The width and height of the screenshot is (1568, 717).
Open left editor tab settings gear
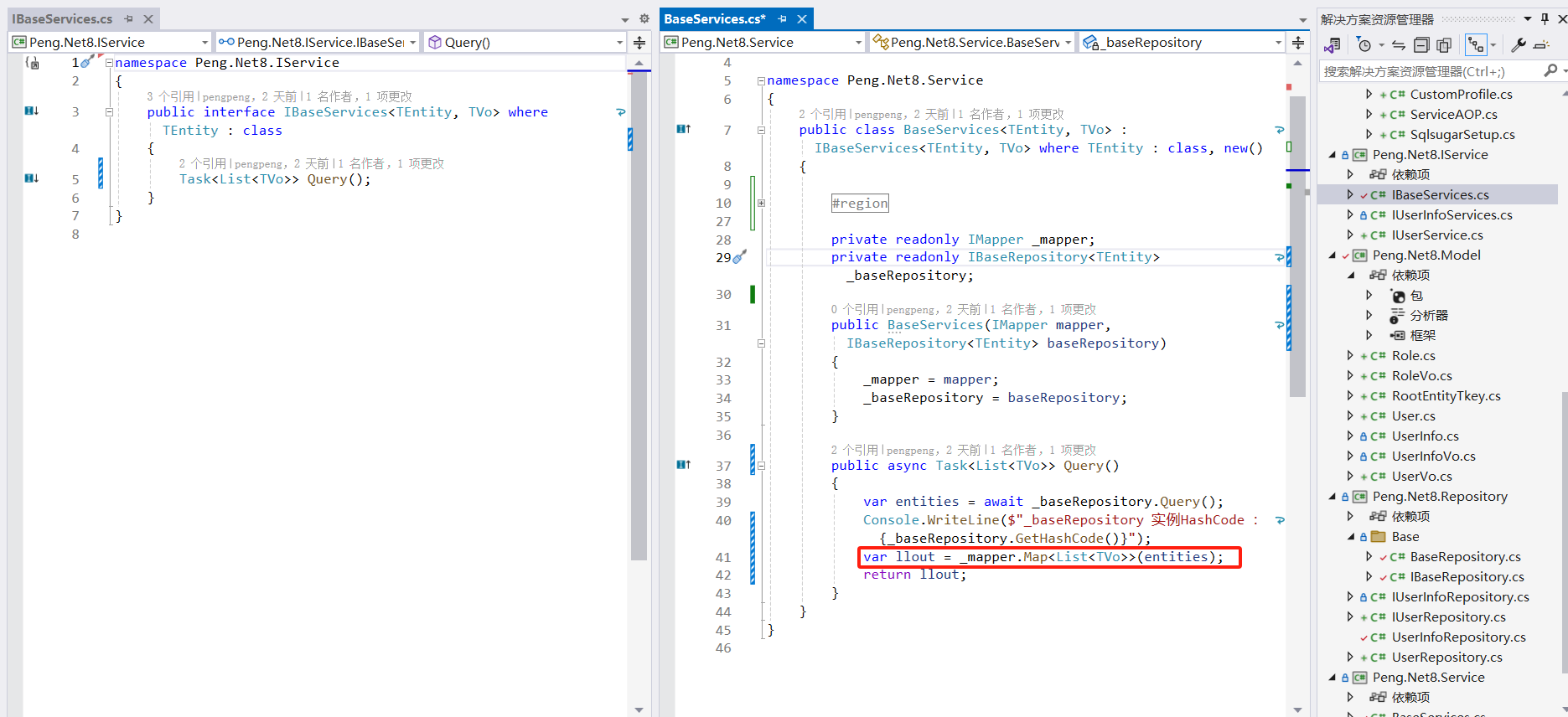click(x=644, y=18)
